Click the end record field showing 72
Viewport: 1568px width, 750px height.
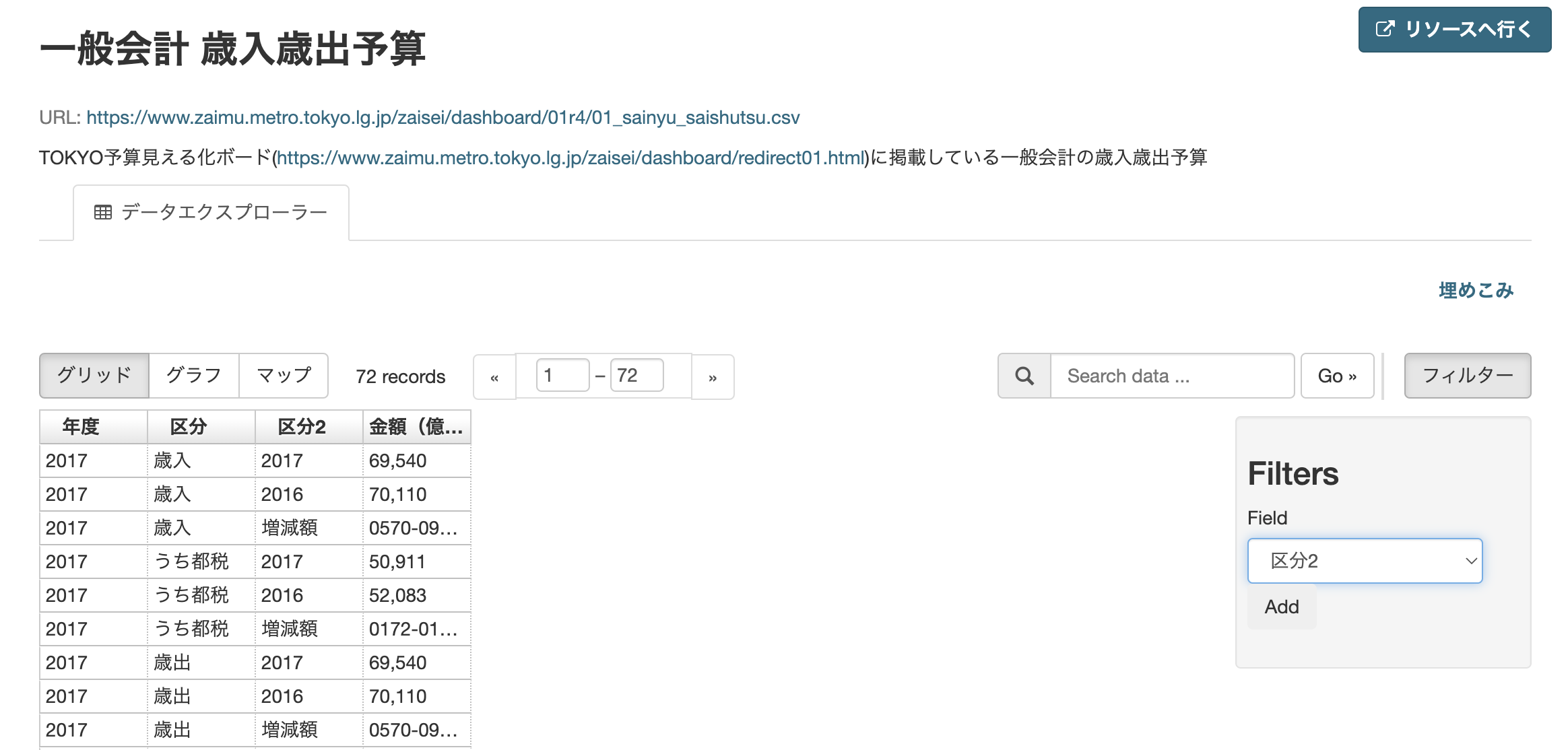[x=636, y=376]
